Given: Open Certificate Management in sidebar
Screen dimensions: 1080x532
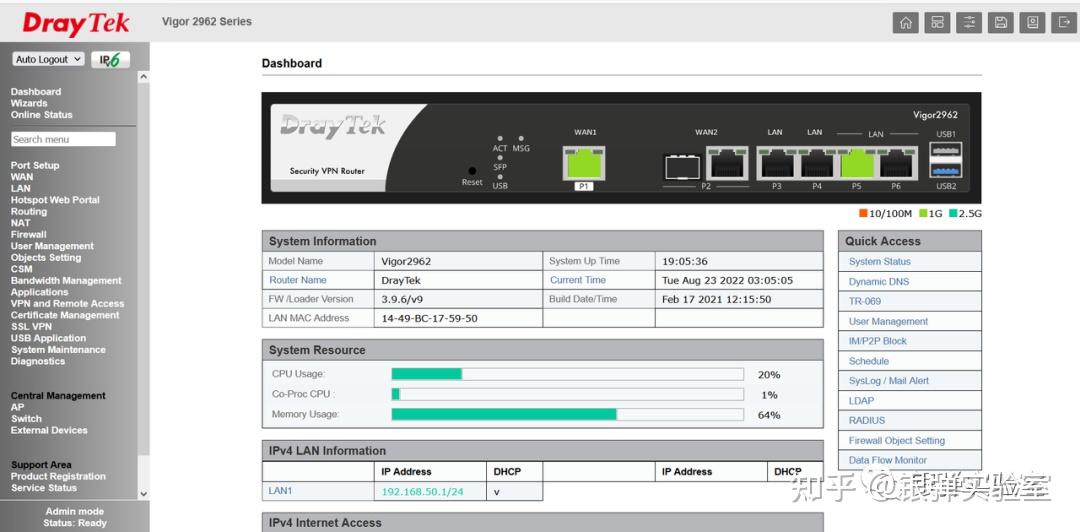Looking at the screenshot, I should (x=65, y=315).
